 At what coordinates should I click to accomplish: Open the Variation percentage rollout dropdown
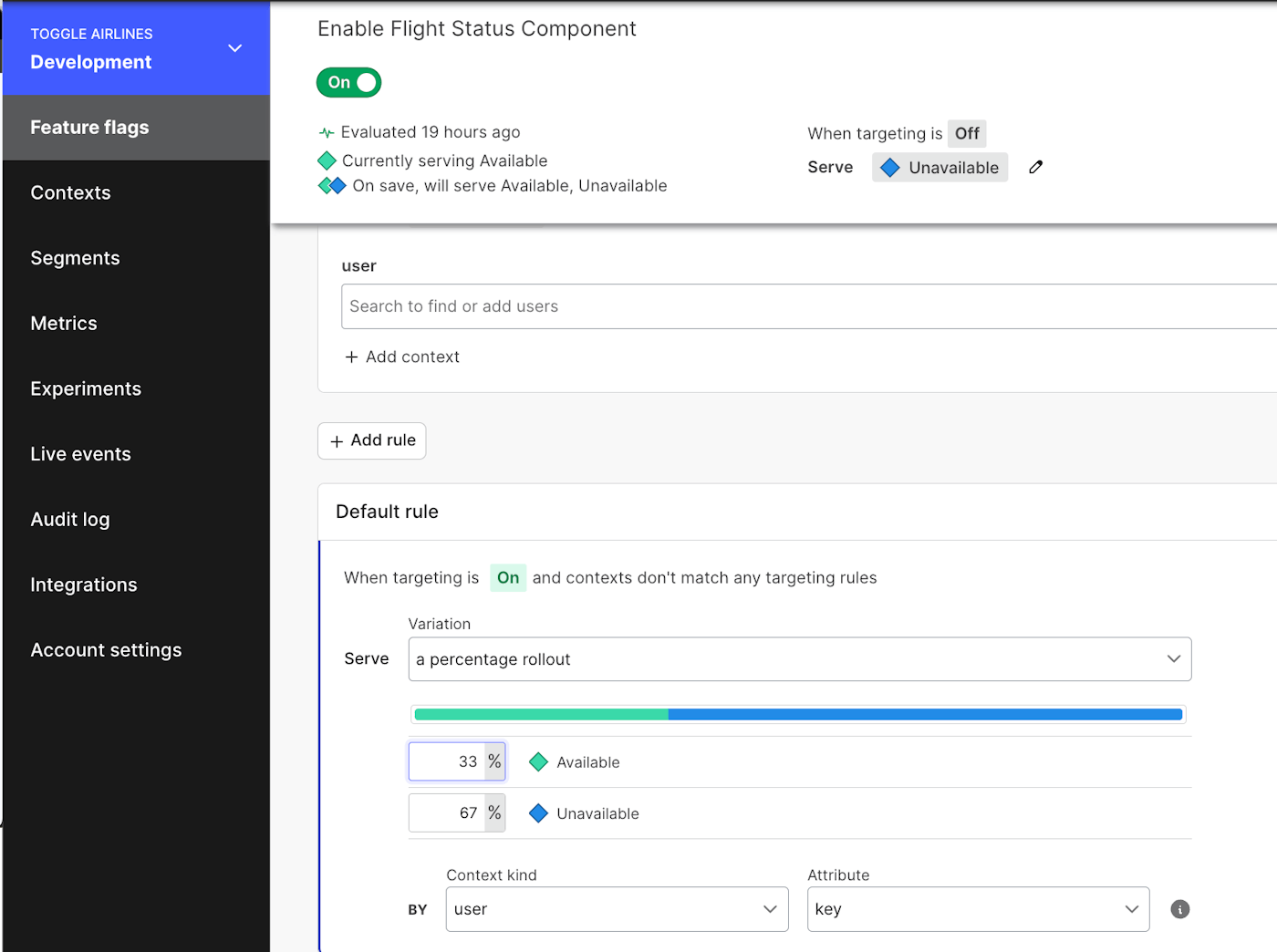(x=799, y=659)
